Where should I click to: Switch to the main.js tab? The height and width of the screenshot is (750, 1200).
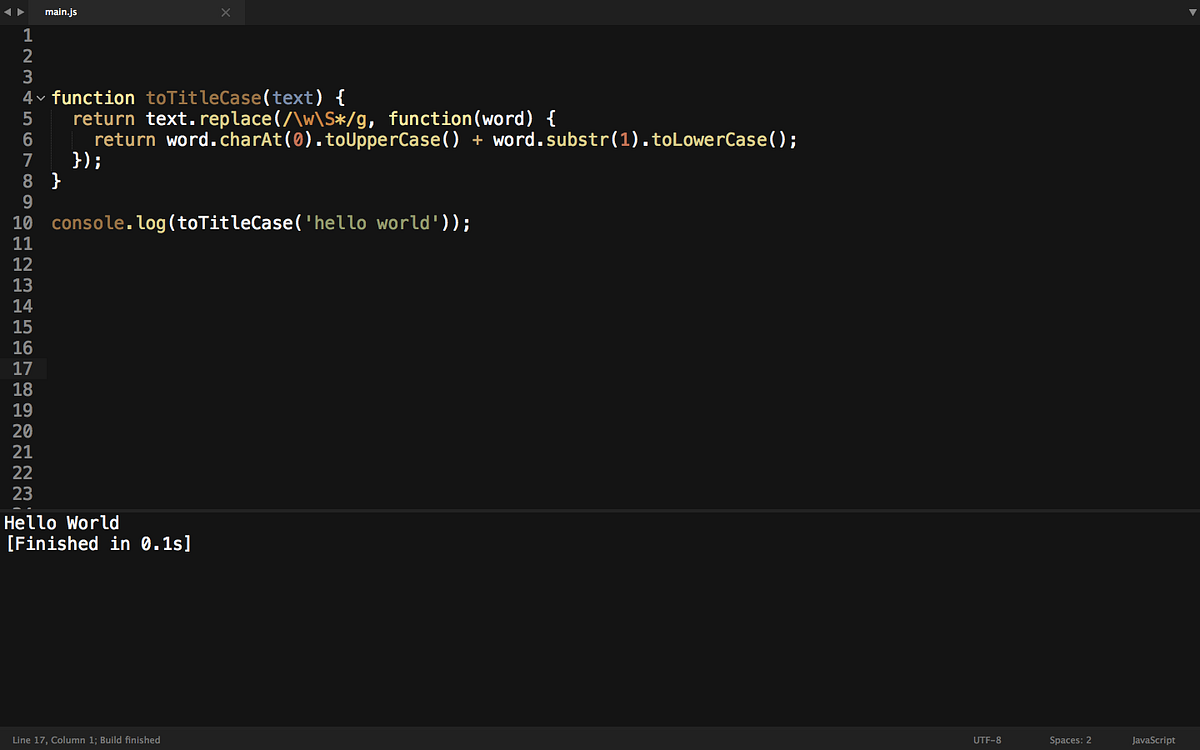point(61,12)
